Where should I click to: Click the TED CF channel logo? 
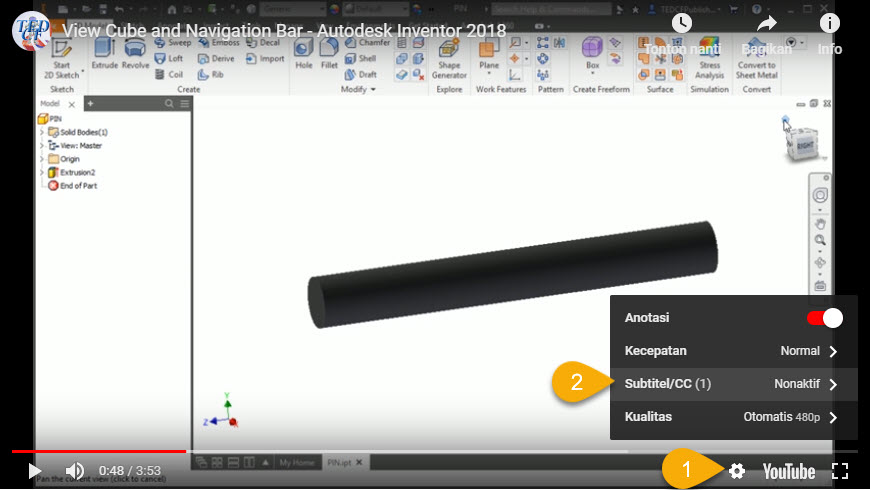click(x=31, y=30)
